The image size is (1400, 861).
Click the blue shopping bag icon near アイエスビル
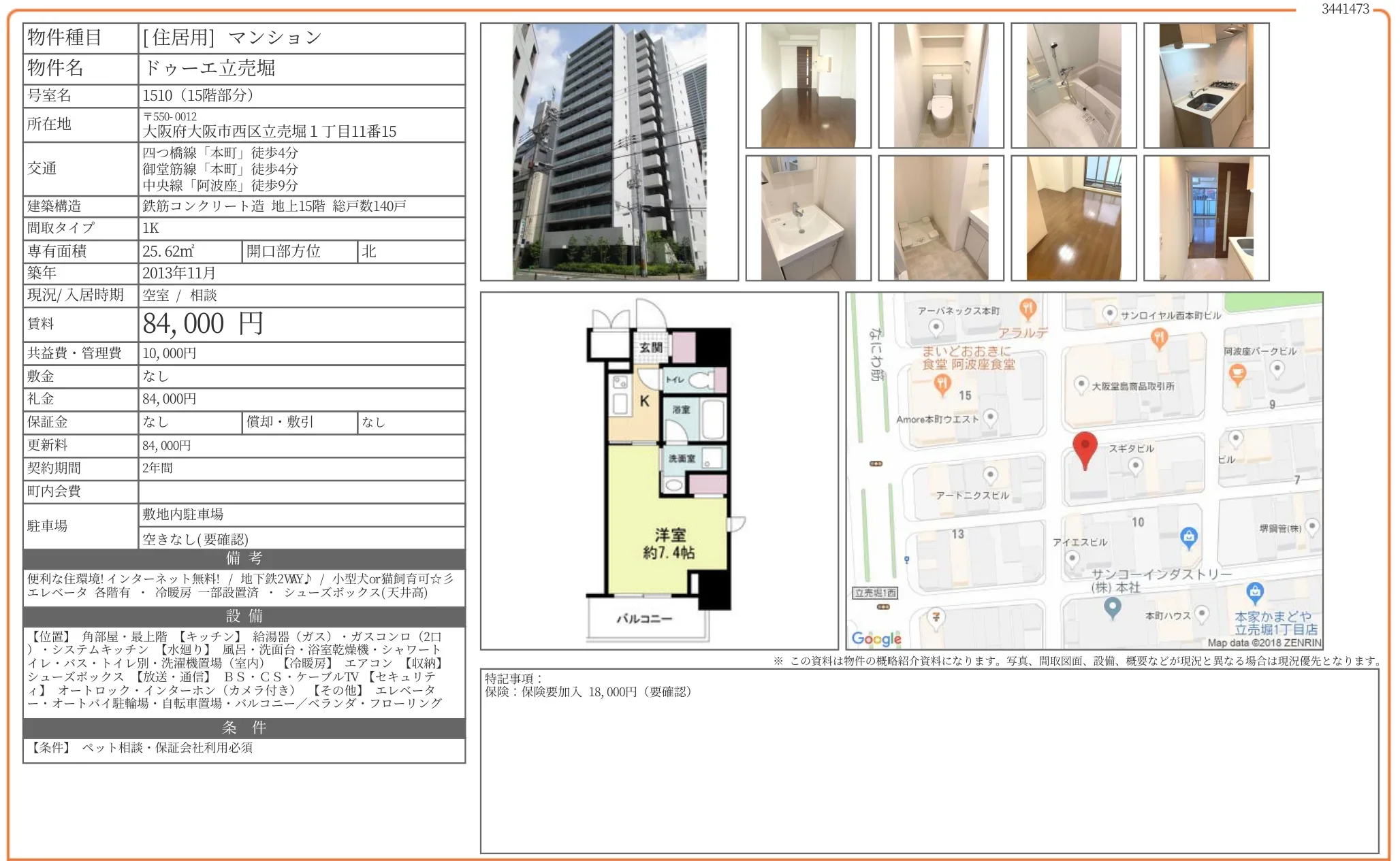click(1188, 536)
